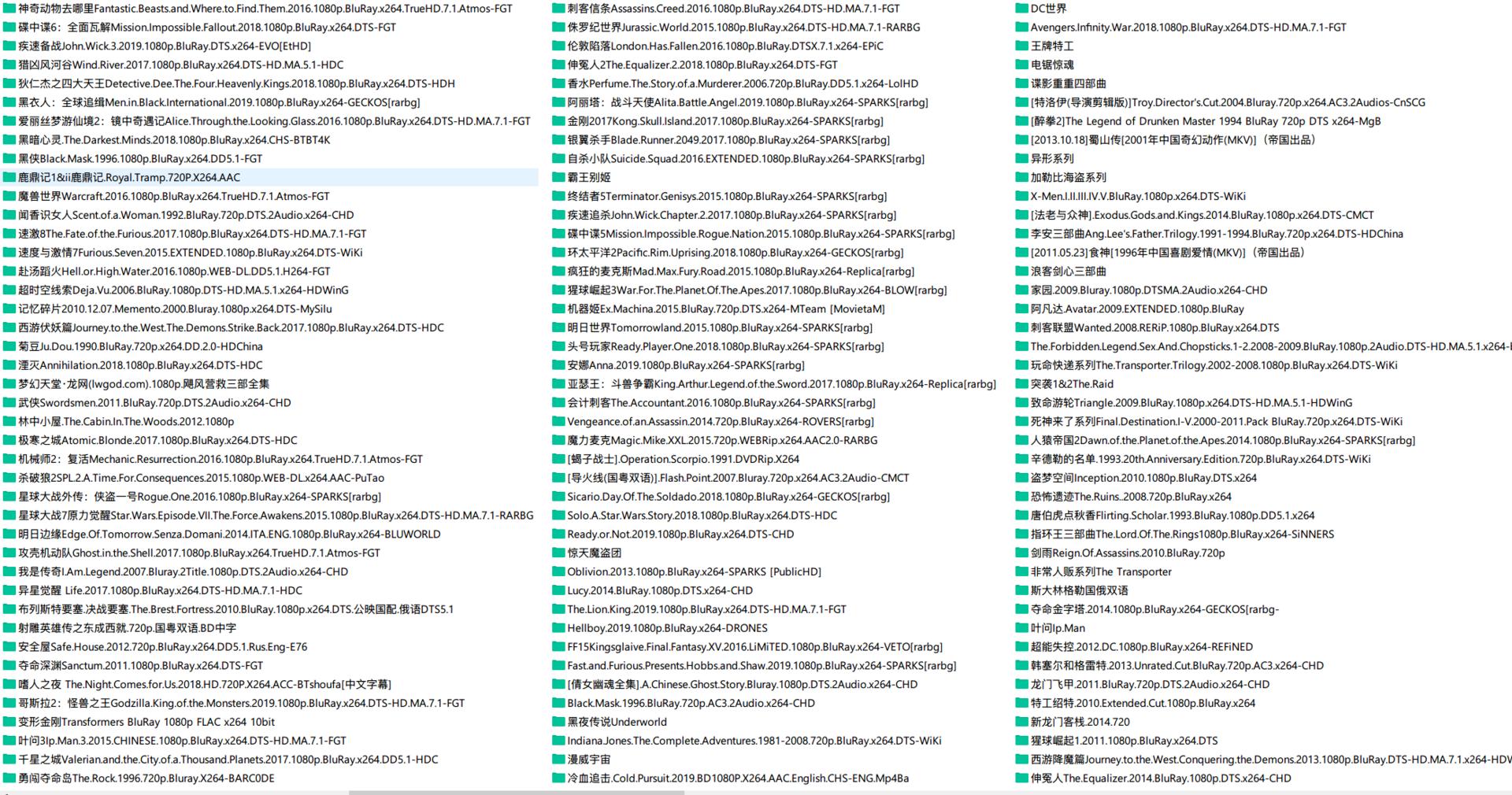This screenshot has height=795, width=1512.
Task: Open the Oblivion.2013 folder by its name
Action: pos(654,571)
